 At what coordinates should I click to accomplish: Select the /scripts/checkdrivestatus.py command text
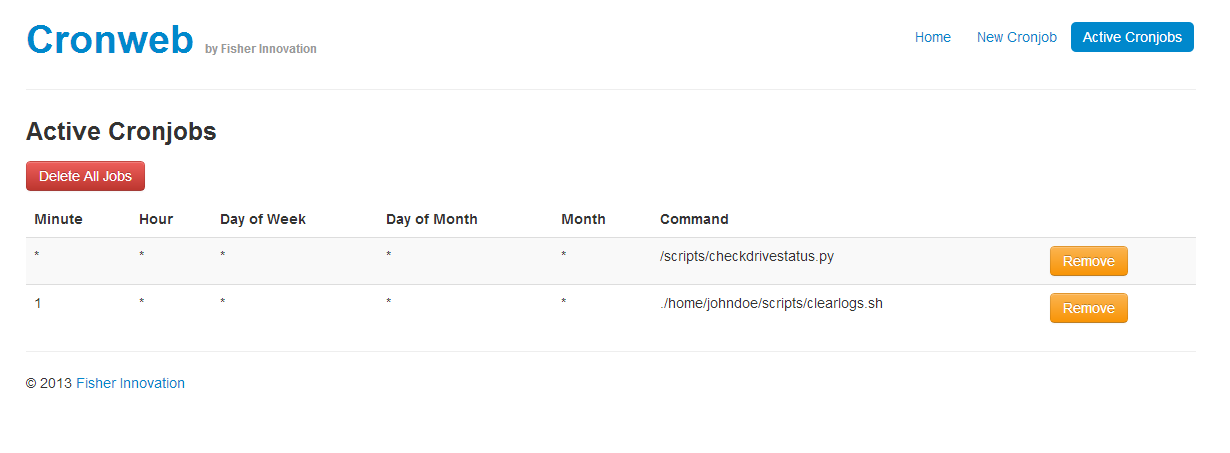747,256
